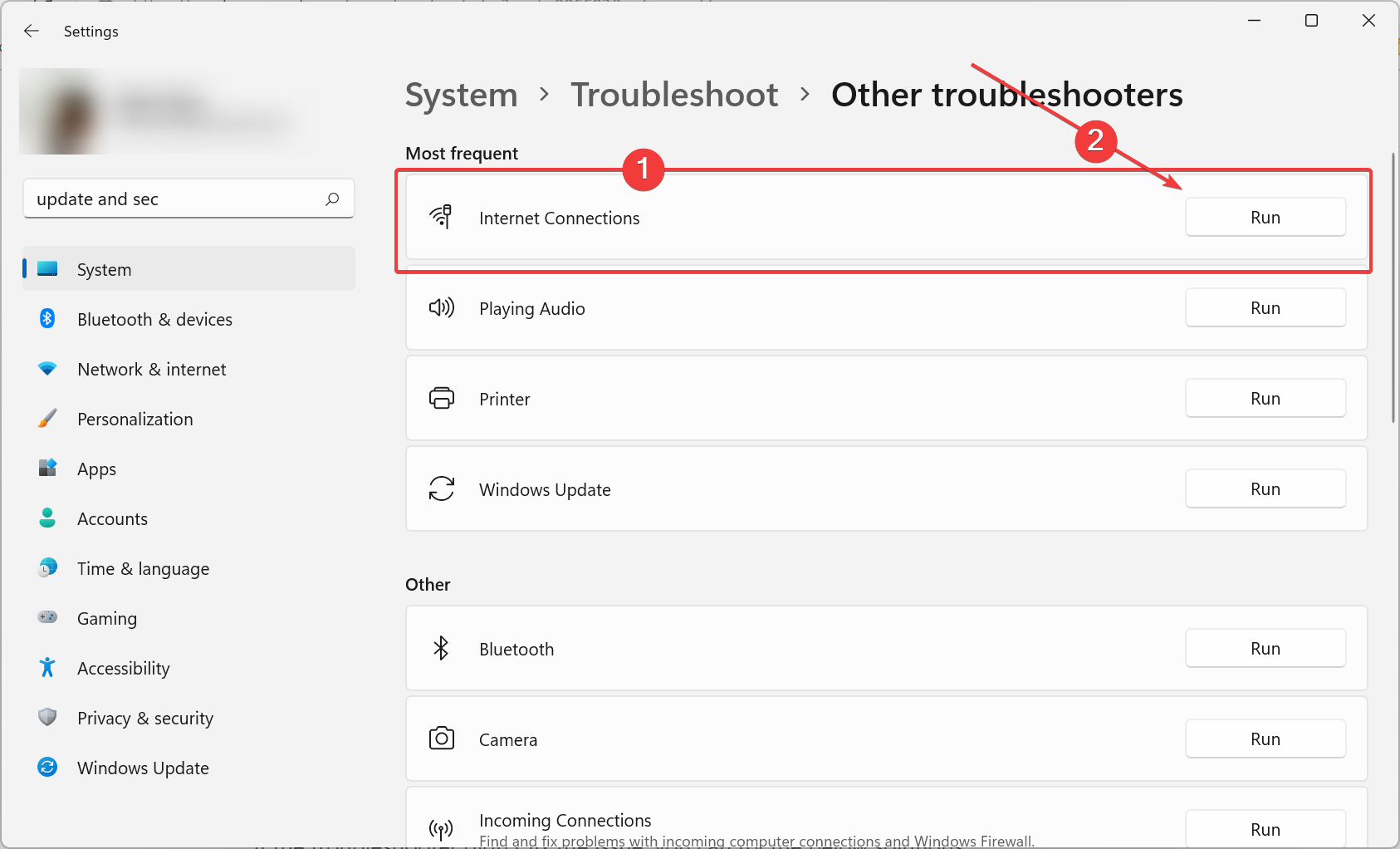Image resolution: width=1400 pixels, height=849 pixels.
Task: Click the Privacy & security shield icon
Action: pos(47,718)
